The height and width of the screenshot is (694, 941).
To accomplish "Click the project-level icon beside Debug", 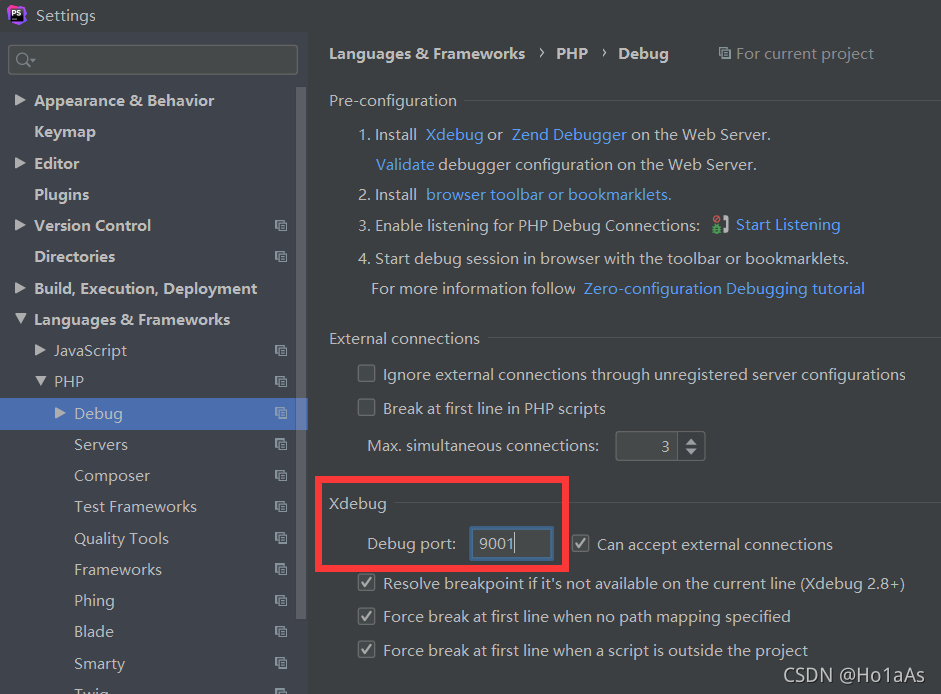I will coord(281,413).
